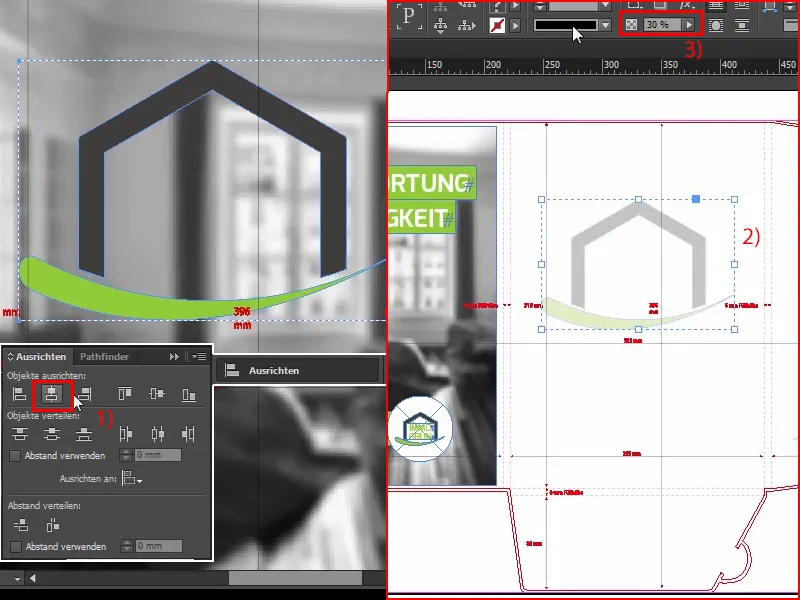Screen dimensions: 800x600
Task: Click the top-center selection handle of logo frame
Action: pyautogui.click(x=638, y=199)
